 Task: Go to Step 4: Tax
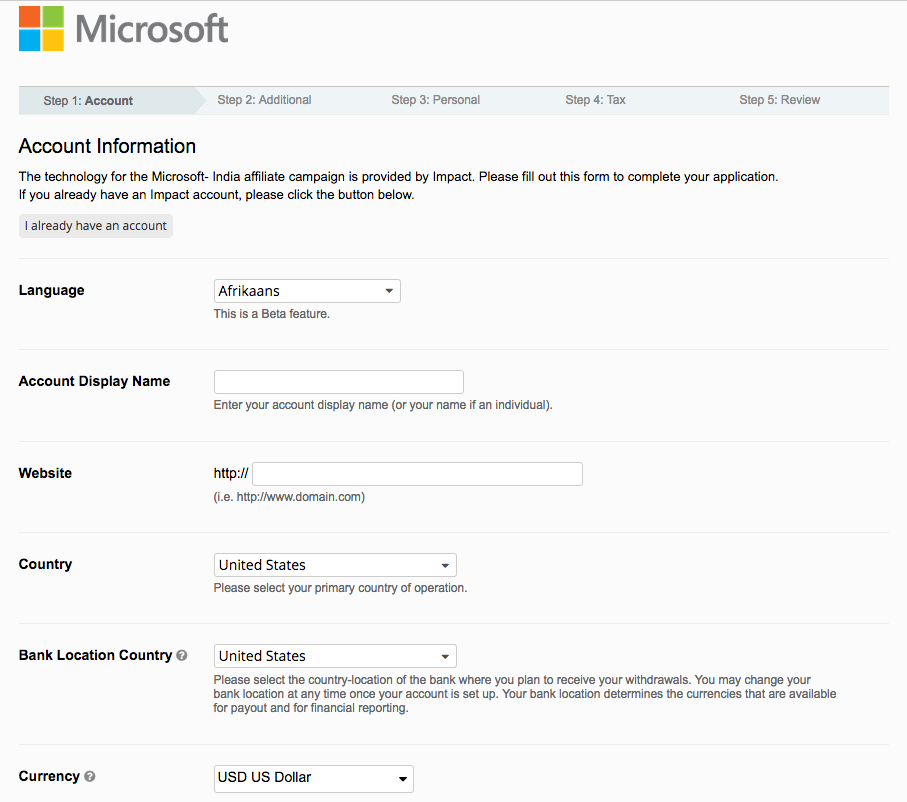coord(595,100)
